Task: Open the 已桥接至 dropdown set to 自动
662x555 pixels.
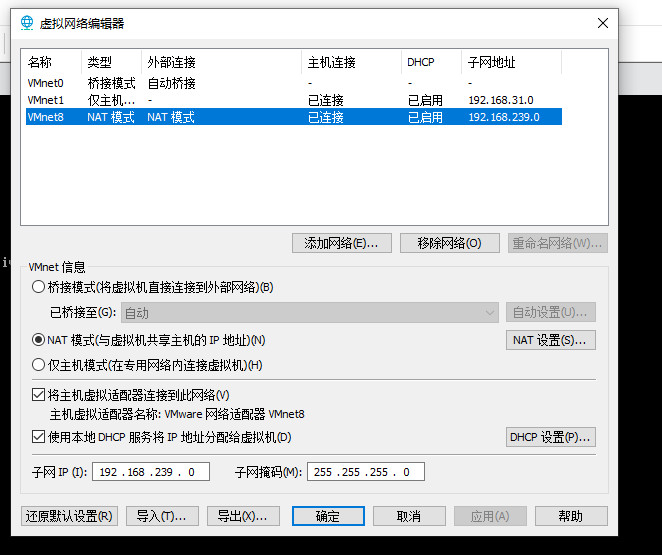Action: tap(309, 313)
